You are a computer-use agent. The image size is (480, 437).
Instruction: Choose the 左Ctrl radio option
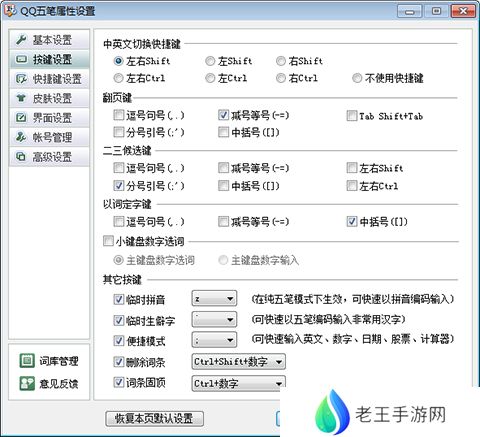210,78
